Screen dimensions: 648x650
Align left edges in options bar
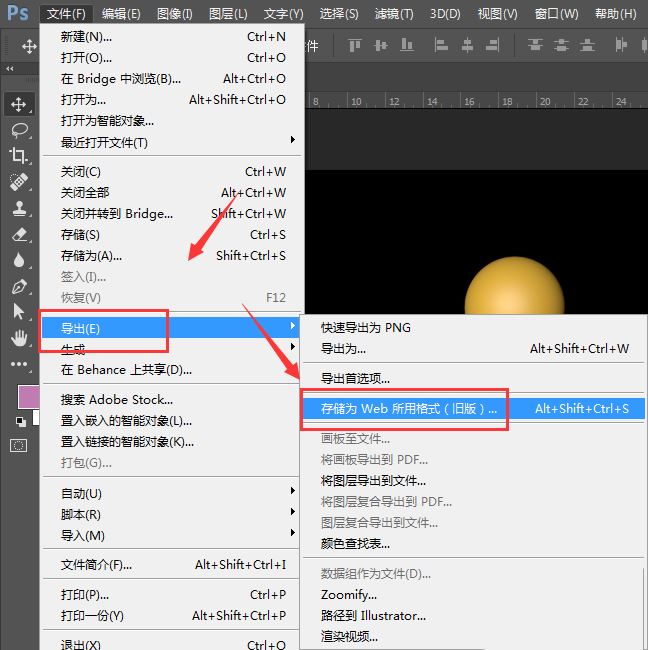[x=441, y=45]
